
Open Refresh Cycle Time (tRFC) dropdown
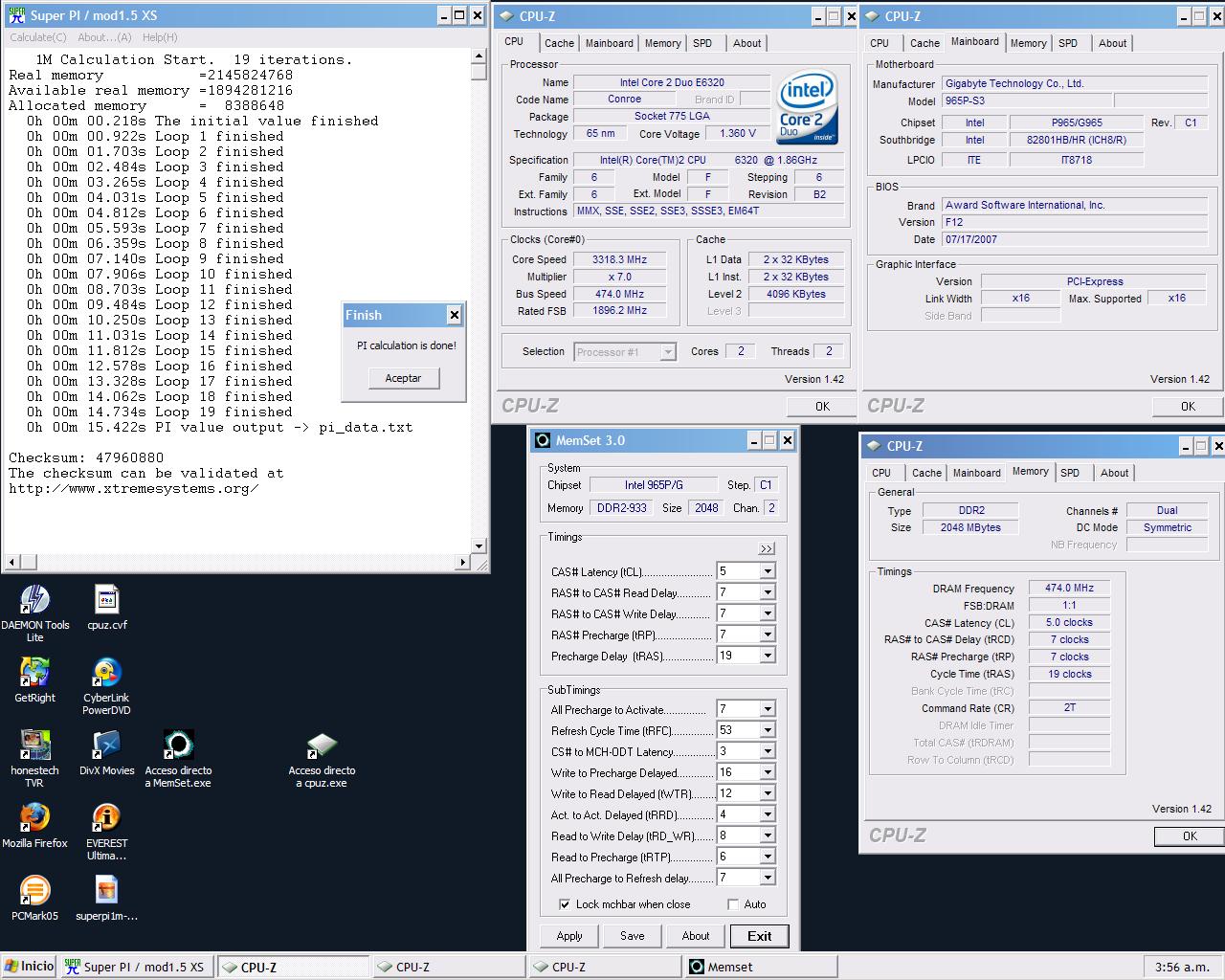[x=767, y=730]
